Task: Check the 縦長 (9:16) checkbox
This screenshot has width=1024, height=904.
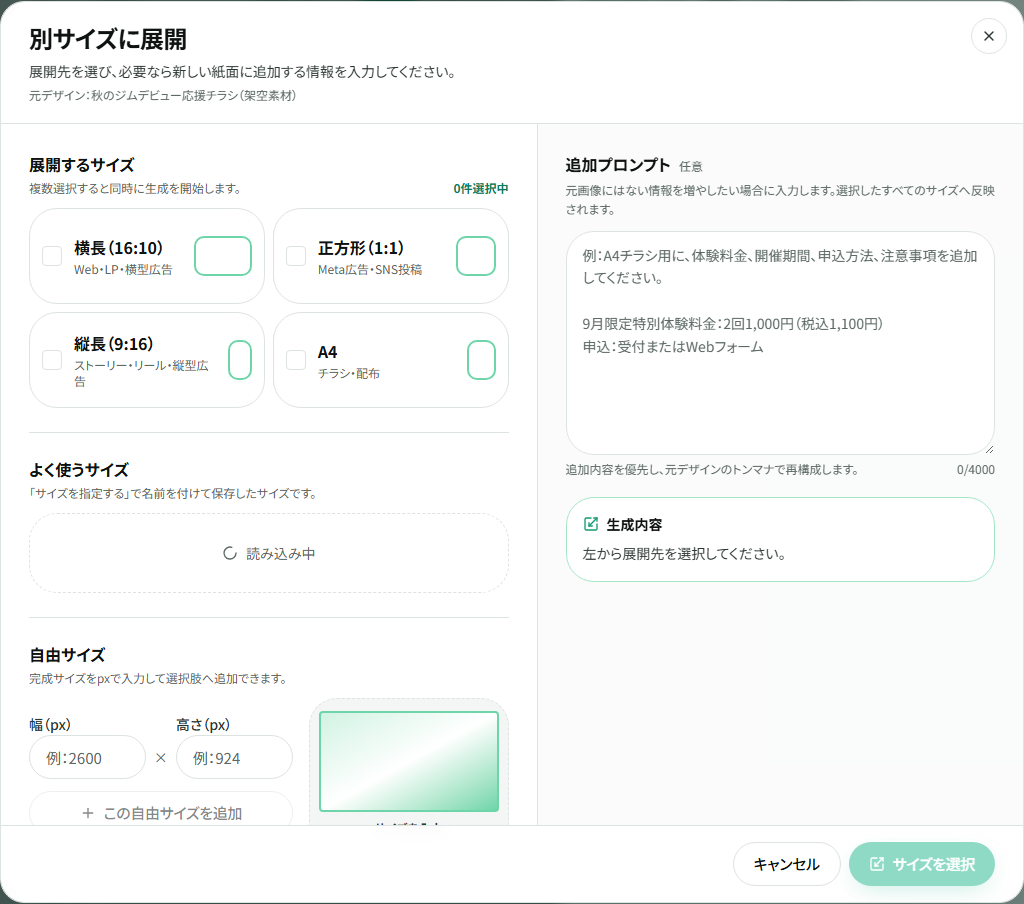Action: click(52, 360)
